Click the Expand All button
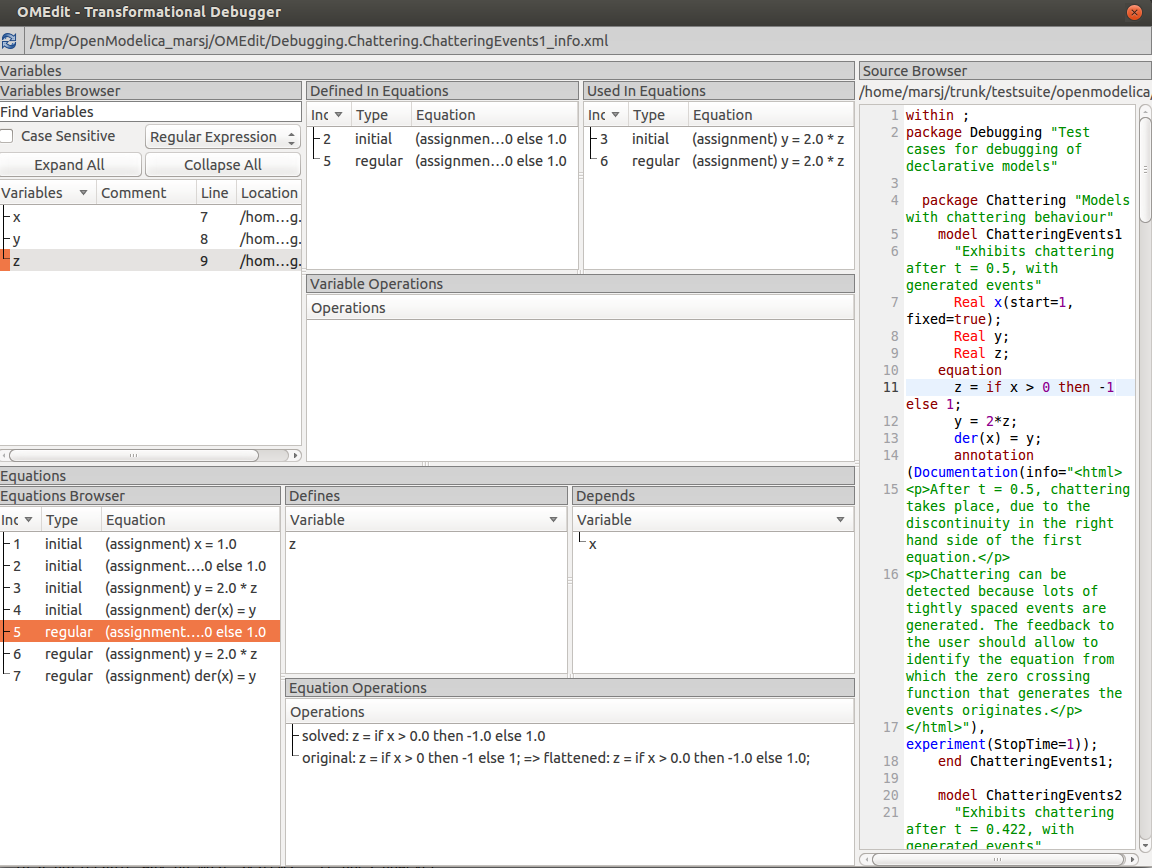The image size is (1152, 868). [71, 164]
